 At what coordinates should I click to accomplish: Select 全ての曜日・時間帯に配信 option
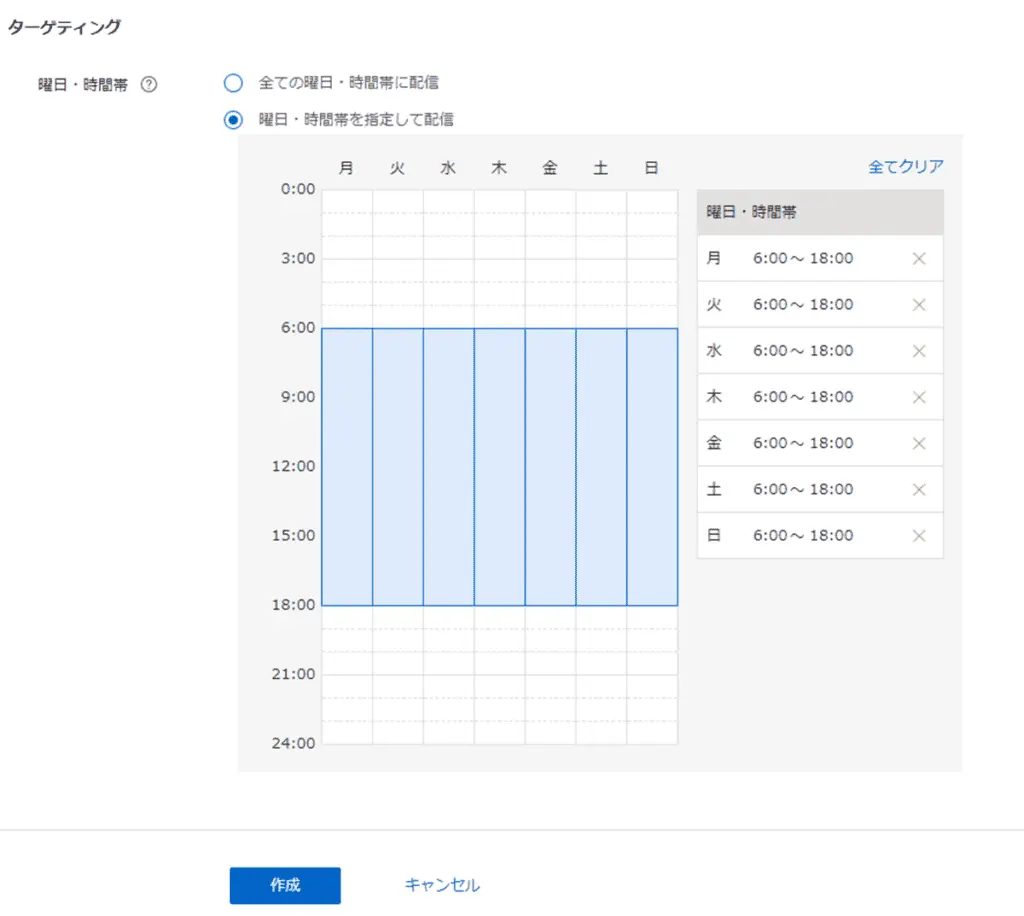tap(233, 83)
